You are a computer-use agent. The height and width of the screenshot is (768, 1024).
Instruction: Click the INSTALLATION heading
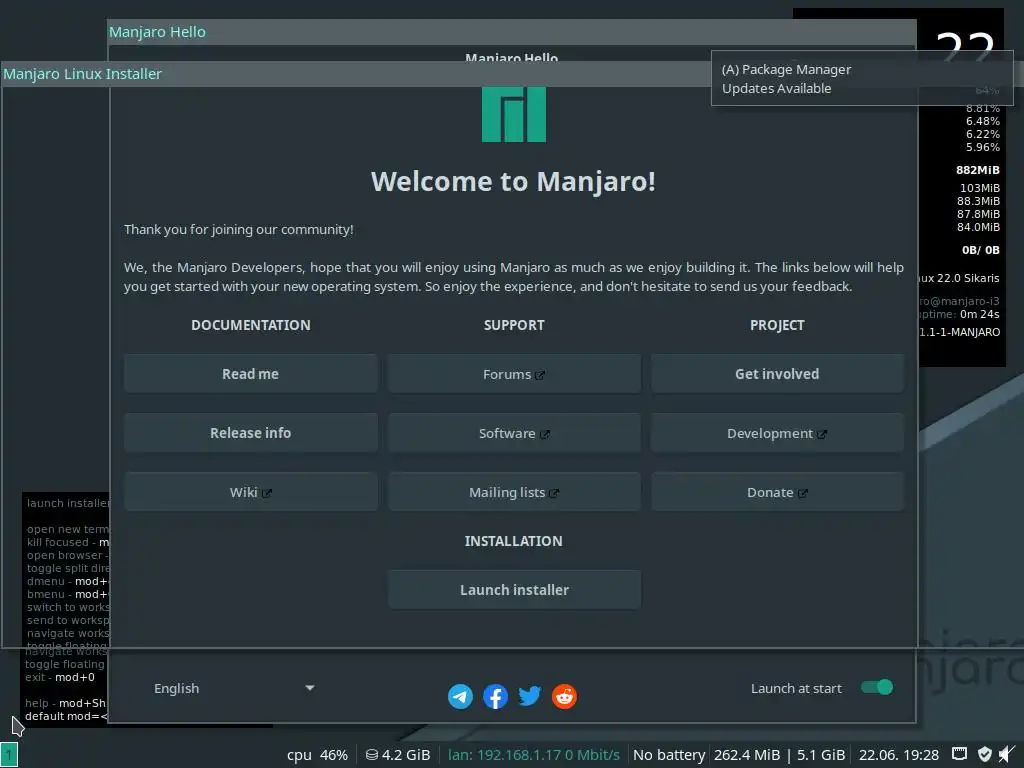click(x=513, y=541)
